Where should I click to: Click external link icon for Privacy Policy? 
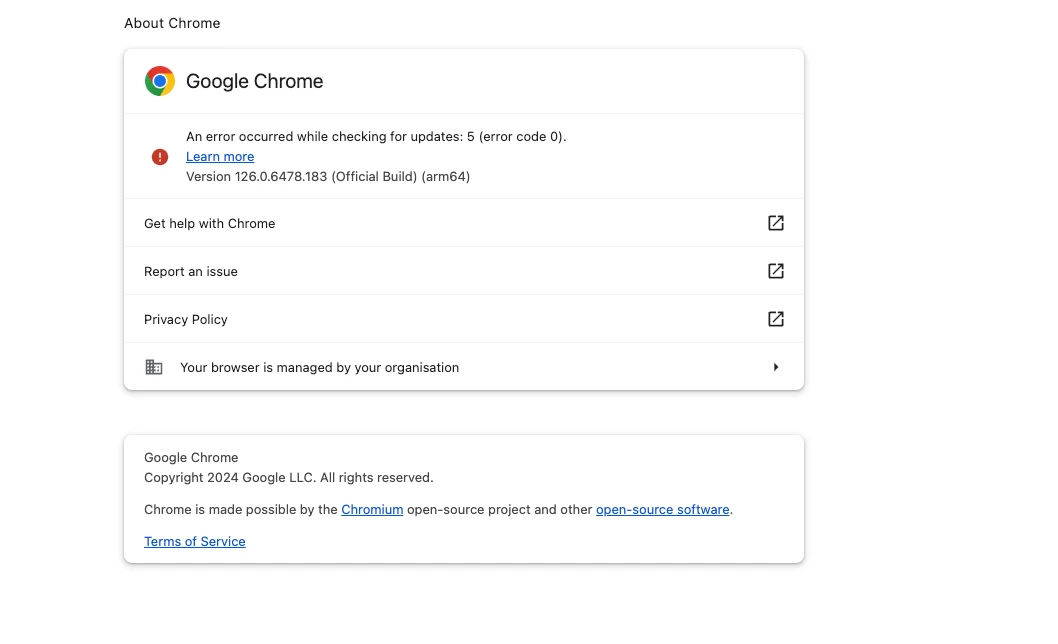(776, 319)
